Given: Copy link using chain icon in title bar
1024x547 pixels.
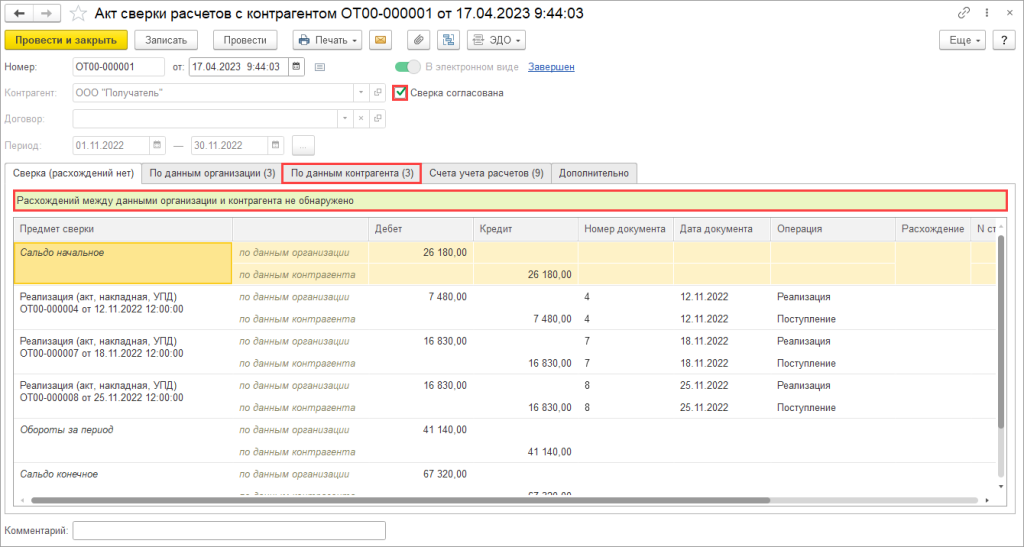Looking at the screenshot, I should [963, 14].
